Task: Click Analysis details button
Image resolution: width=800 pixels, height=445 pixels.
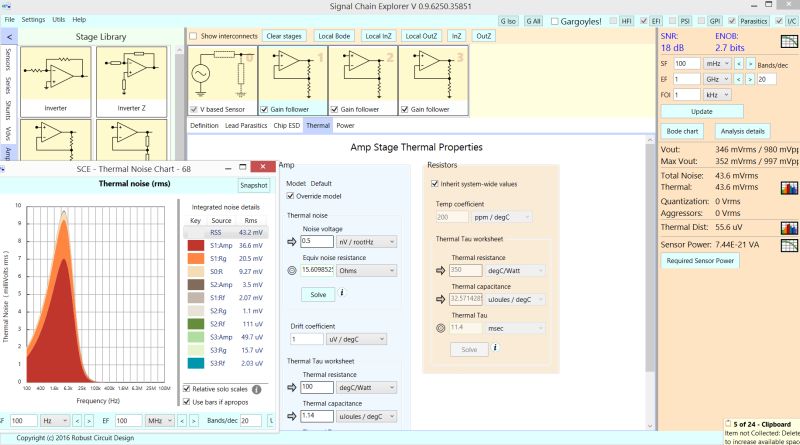Action: 742,131
